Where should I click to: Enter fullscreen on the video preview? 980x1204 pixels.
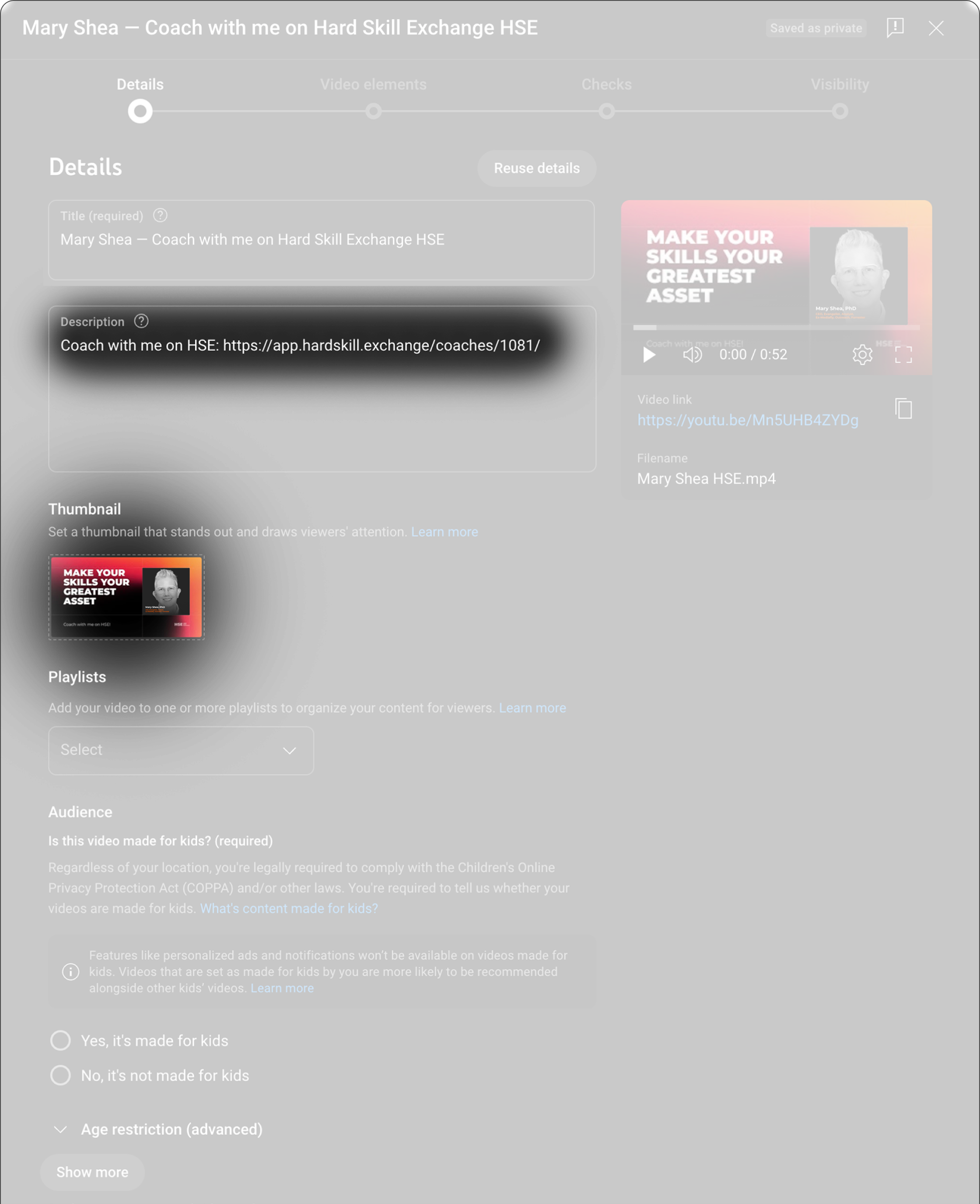(x=903, y=354)
